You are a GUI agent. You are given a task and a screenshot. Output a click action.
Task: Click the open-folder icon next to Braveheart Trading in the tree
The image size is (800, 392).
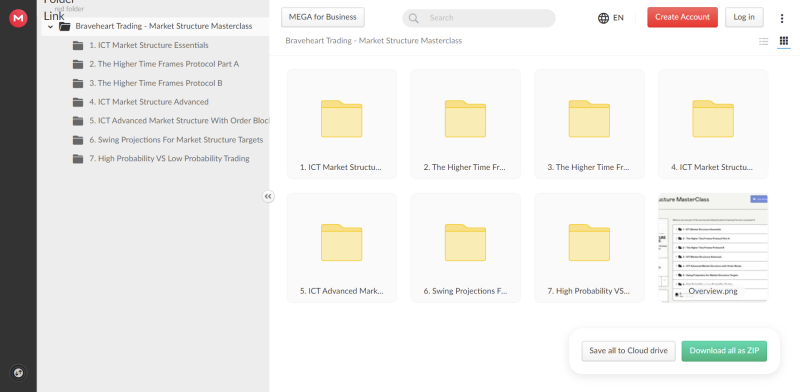(64, 27)
